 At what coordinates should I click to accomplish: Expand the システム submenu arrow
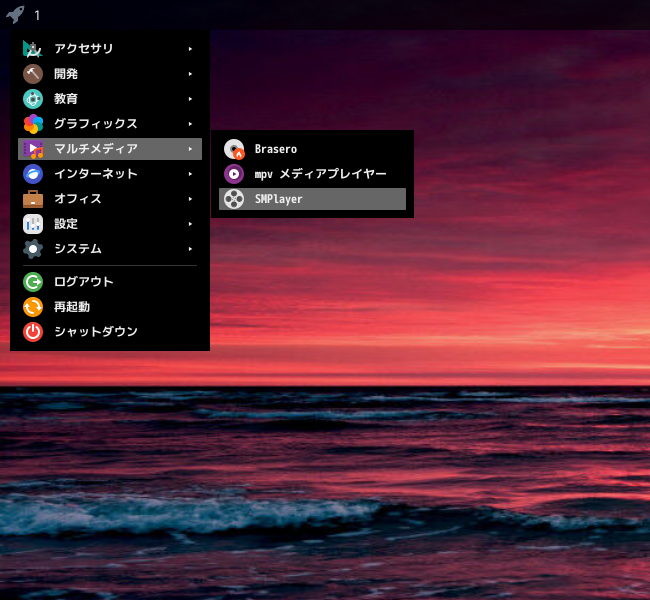pos(190,249)
